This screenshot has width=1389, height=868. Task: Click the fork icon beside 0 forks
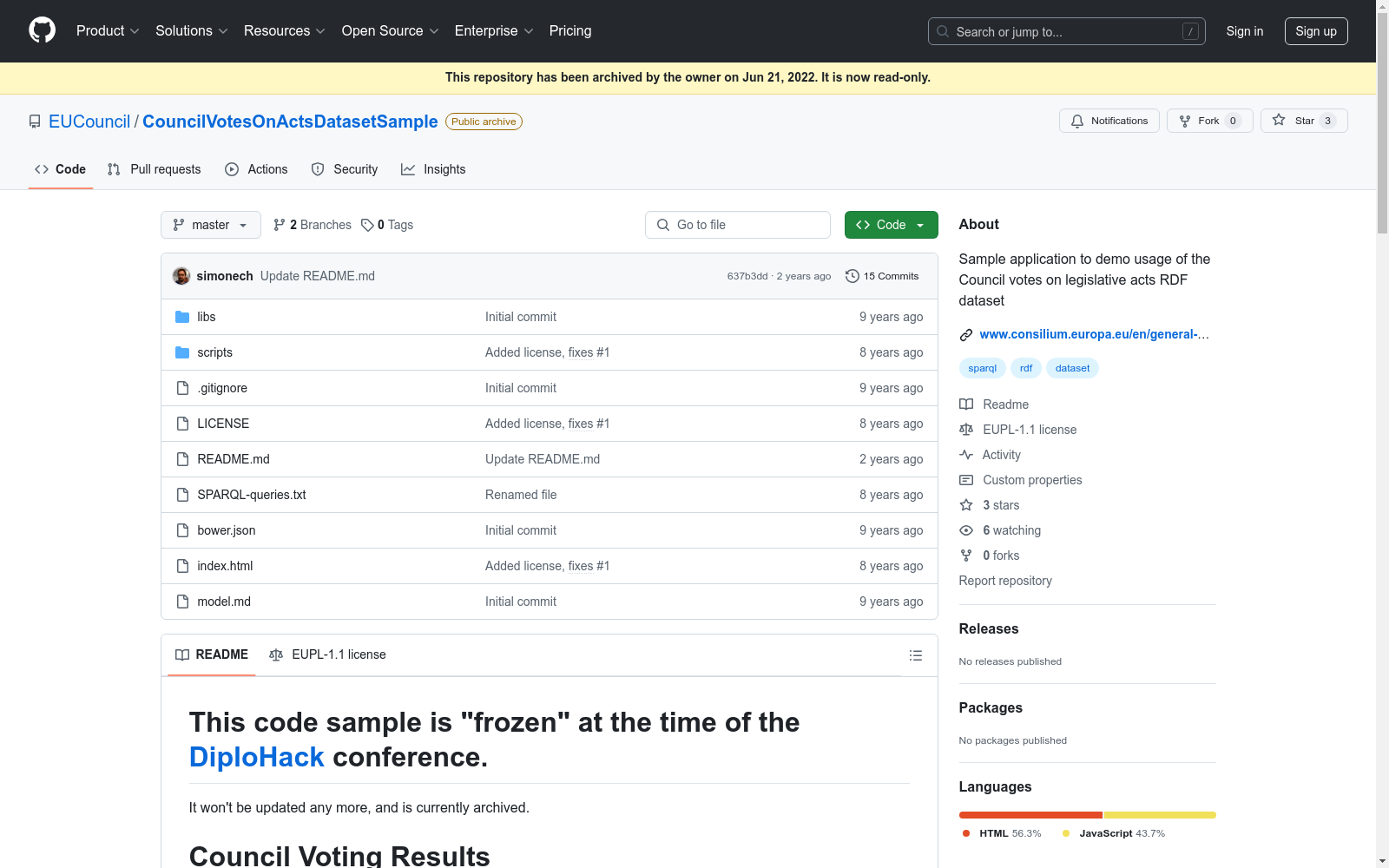pos(966,556)
